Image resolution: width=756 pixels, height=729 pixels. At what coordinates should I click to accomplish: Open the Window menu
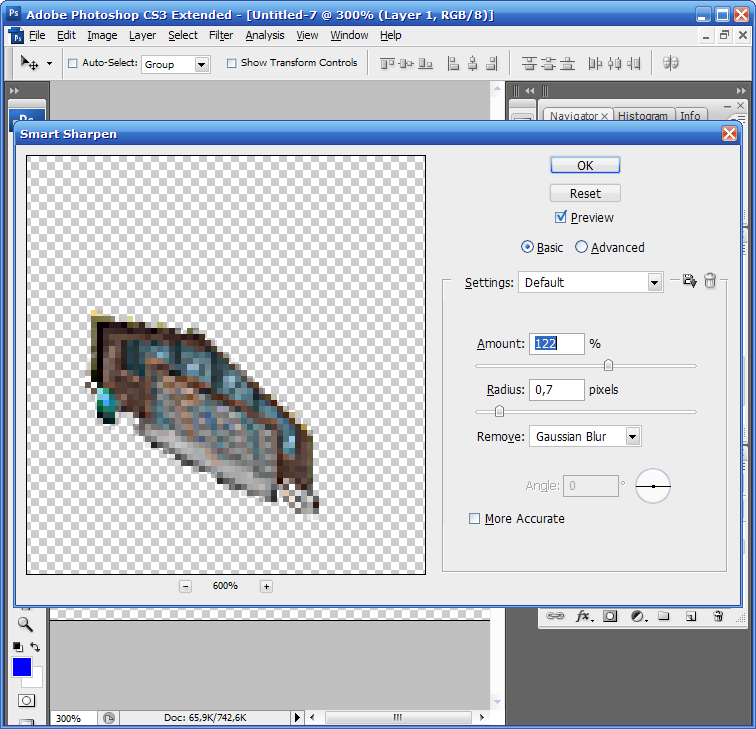[349, 35]
